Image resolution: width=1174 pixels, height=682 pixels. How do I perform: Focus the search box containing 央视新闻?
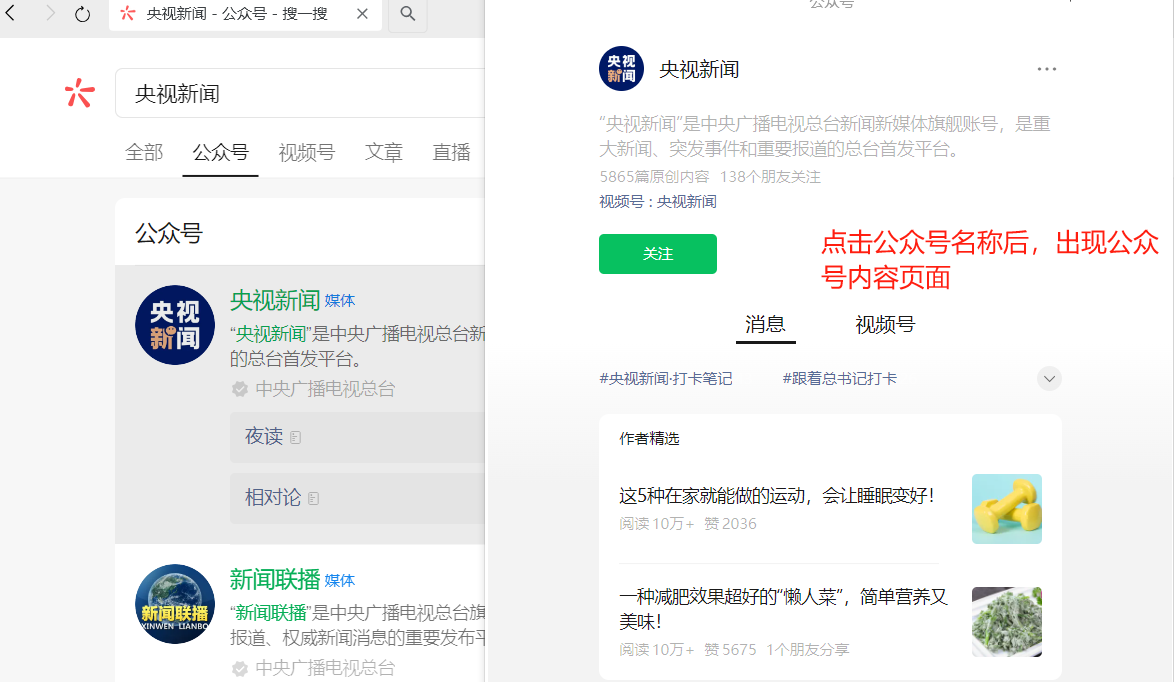299,94
